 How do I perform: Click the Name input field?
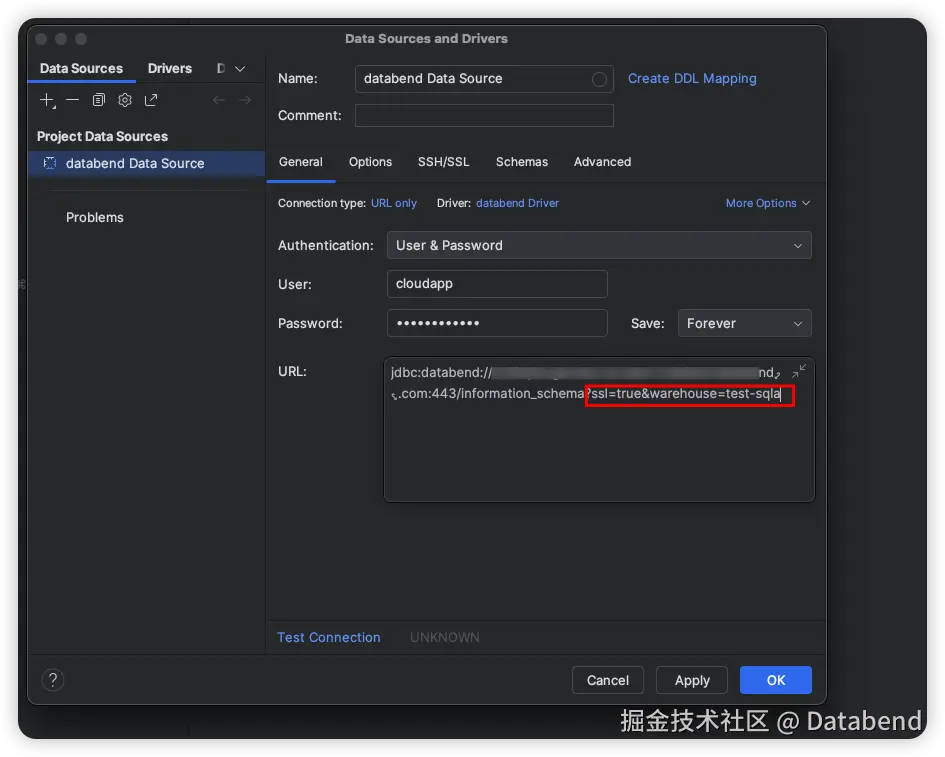(484, 79)
